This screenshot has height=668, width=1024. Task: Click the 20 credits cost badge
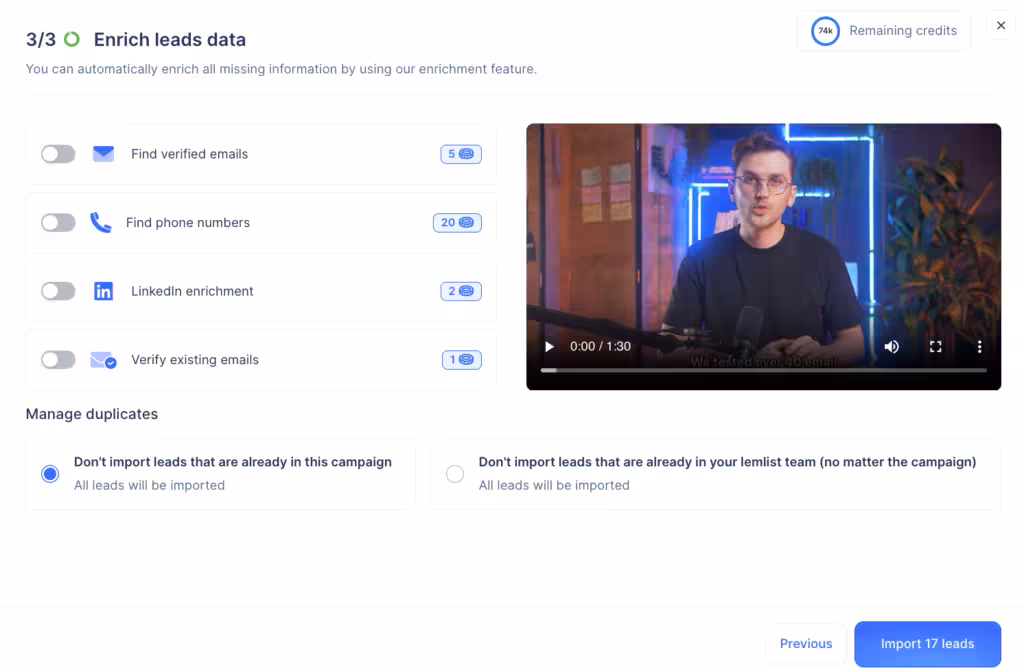click(457, 223)
